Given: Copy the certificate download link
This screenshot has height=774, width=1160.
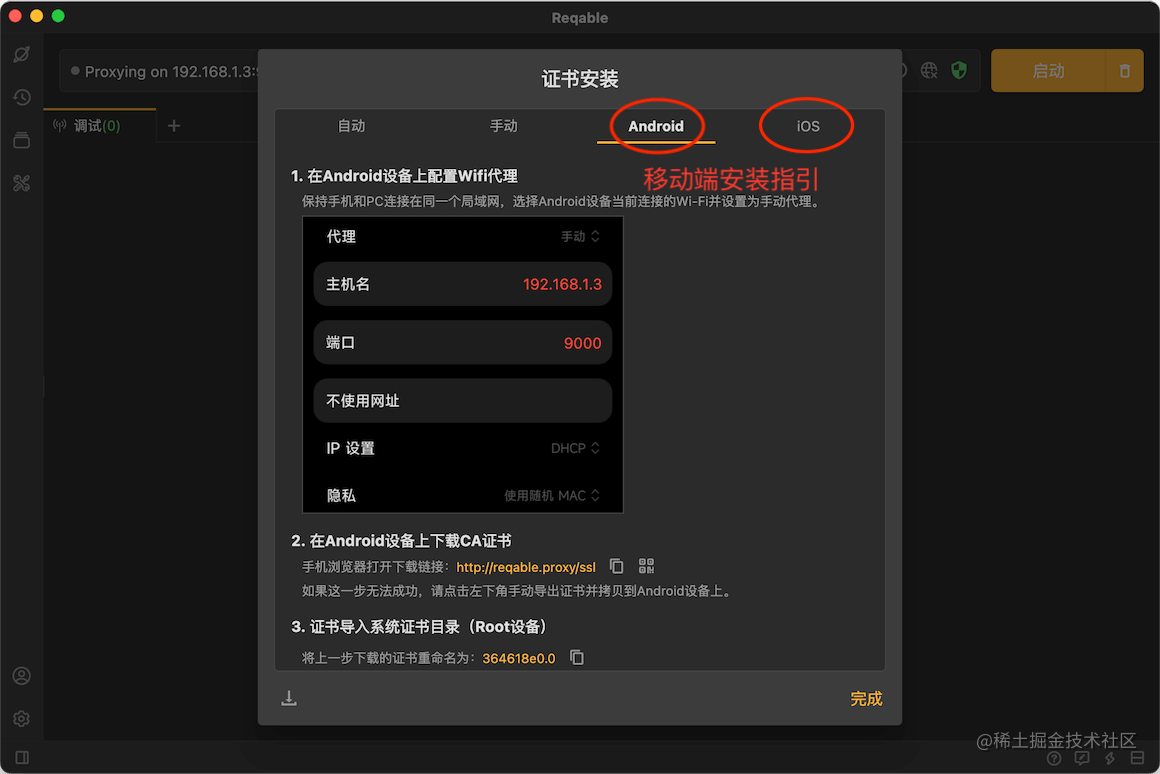Looking at the screenshot, I should click(615, 565).
